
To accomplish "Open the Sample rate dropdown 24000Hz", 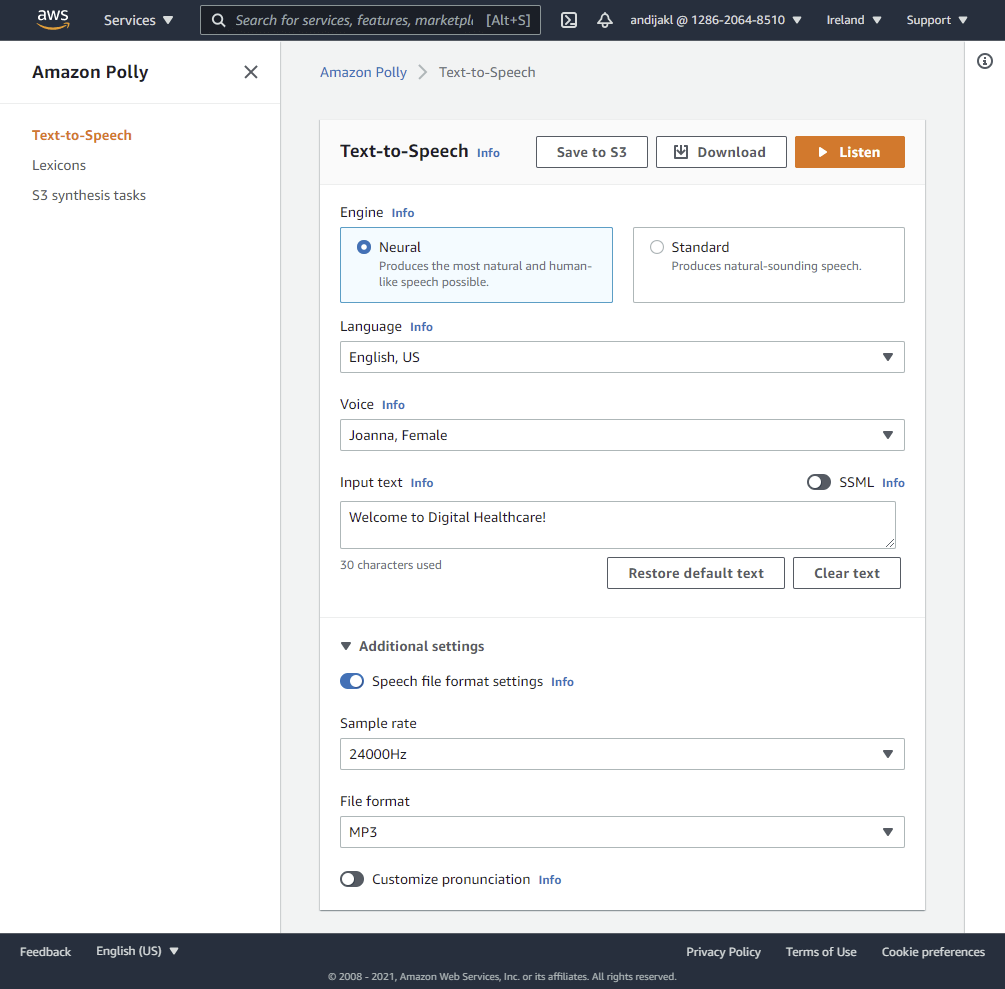I will [622, 754].
